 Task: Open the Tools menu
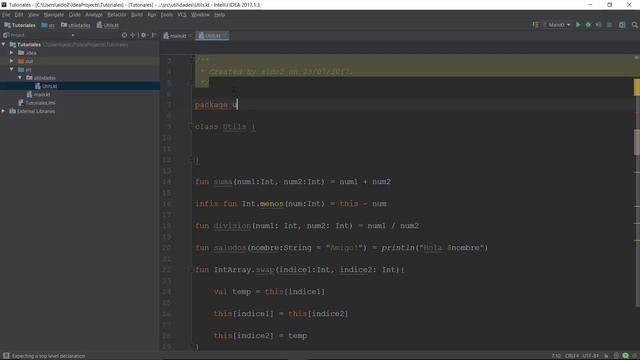click(x=167, y=15)
